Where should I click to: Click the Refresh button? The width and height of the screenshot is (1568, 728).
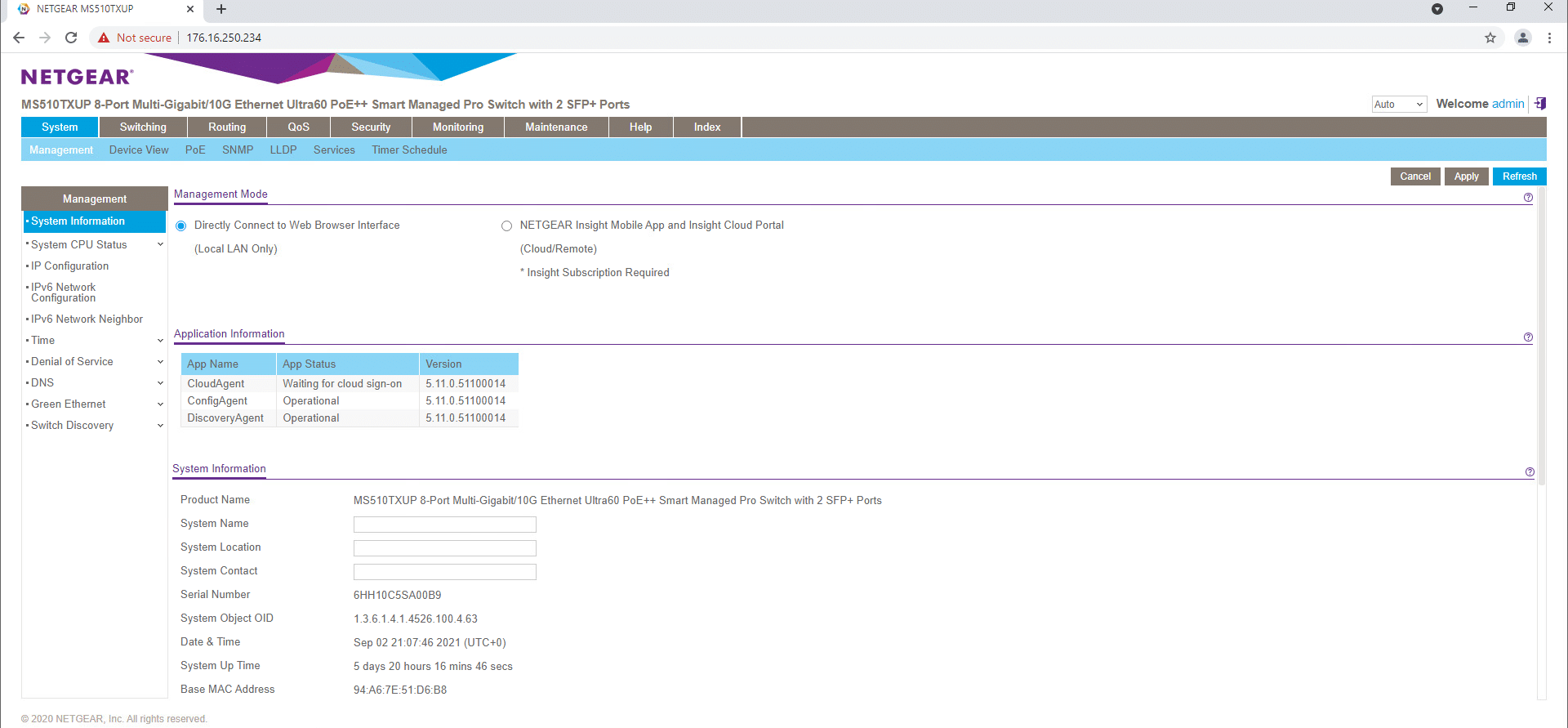[1520, 176]
